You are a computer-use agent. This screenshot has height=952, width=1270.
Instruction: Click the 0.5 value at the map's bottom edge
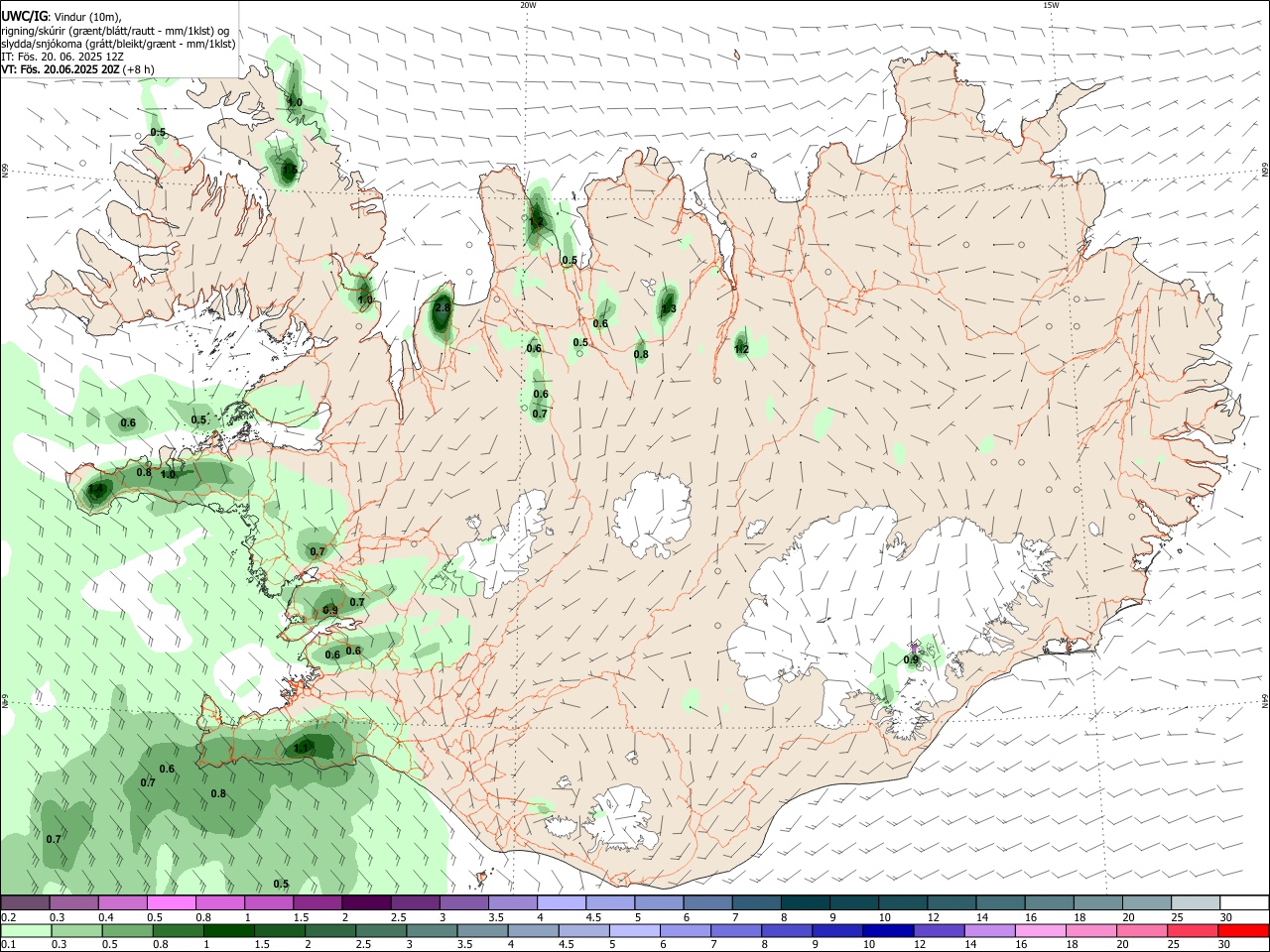point(281,884)
